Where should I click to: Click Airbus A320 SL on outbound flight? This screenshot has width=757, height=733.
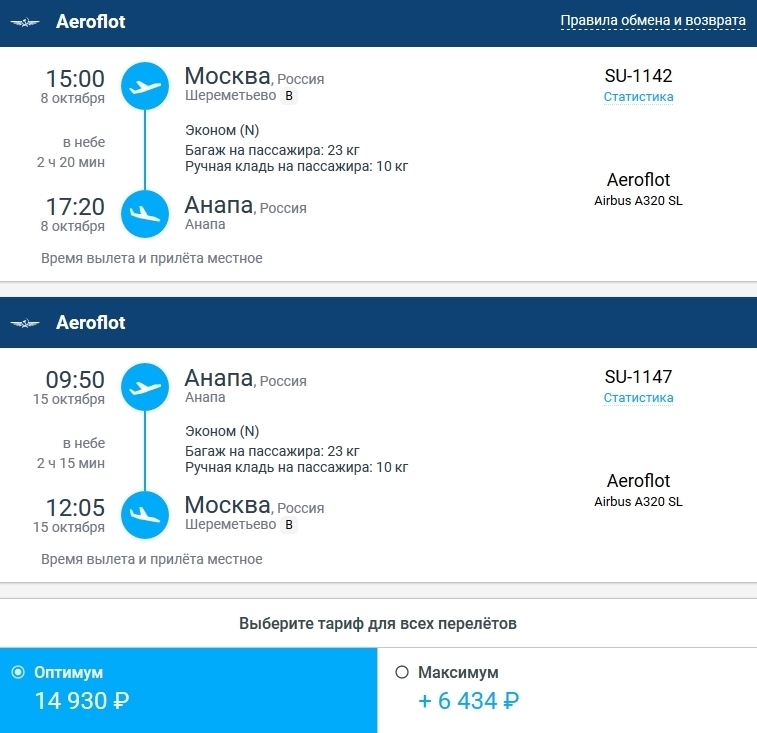638,200
